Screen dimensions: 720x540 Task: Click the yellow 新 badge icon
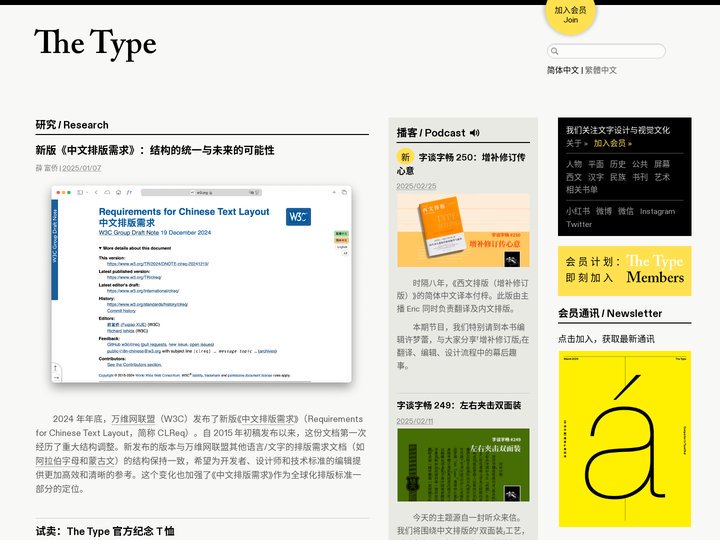(405, 157)
